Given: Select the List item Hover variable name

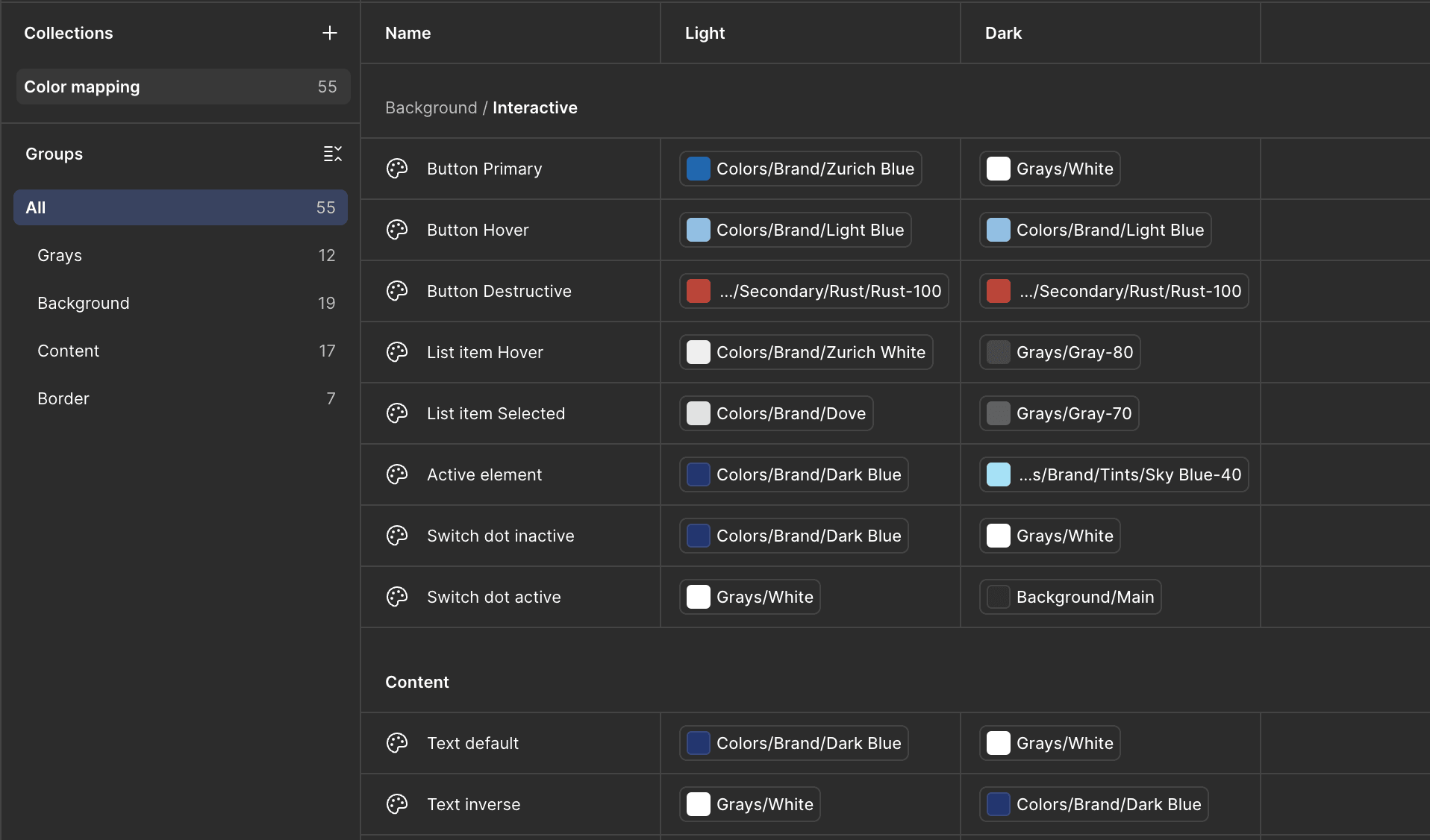Looking at the screenshot, I should [x=485, y=352].
